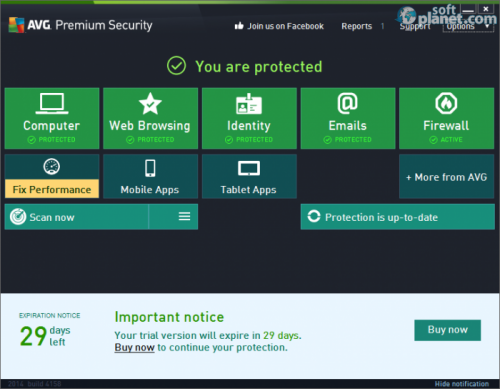Open the Identity badge icon tile
Viewport: 500px width, 389px height.
tap(249, 118)
